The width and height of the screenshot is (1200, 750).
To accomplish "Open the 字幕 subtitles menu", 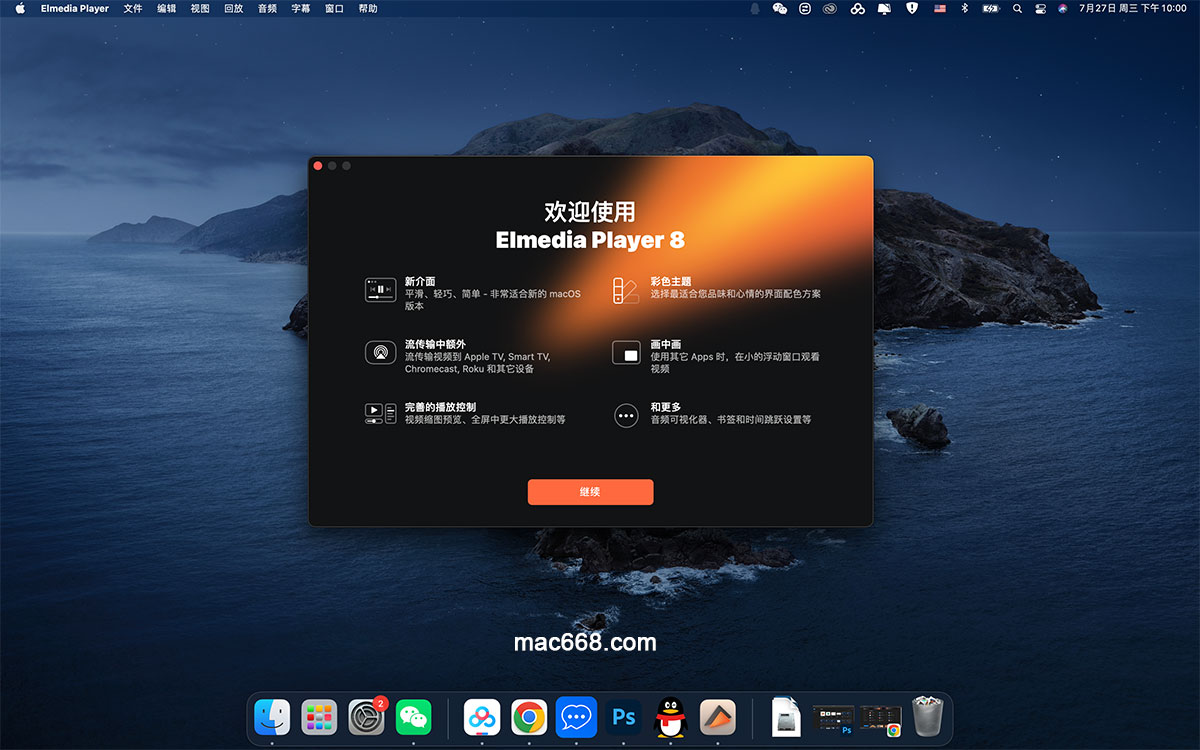I will coord(300,8).
